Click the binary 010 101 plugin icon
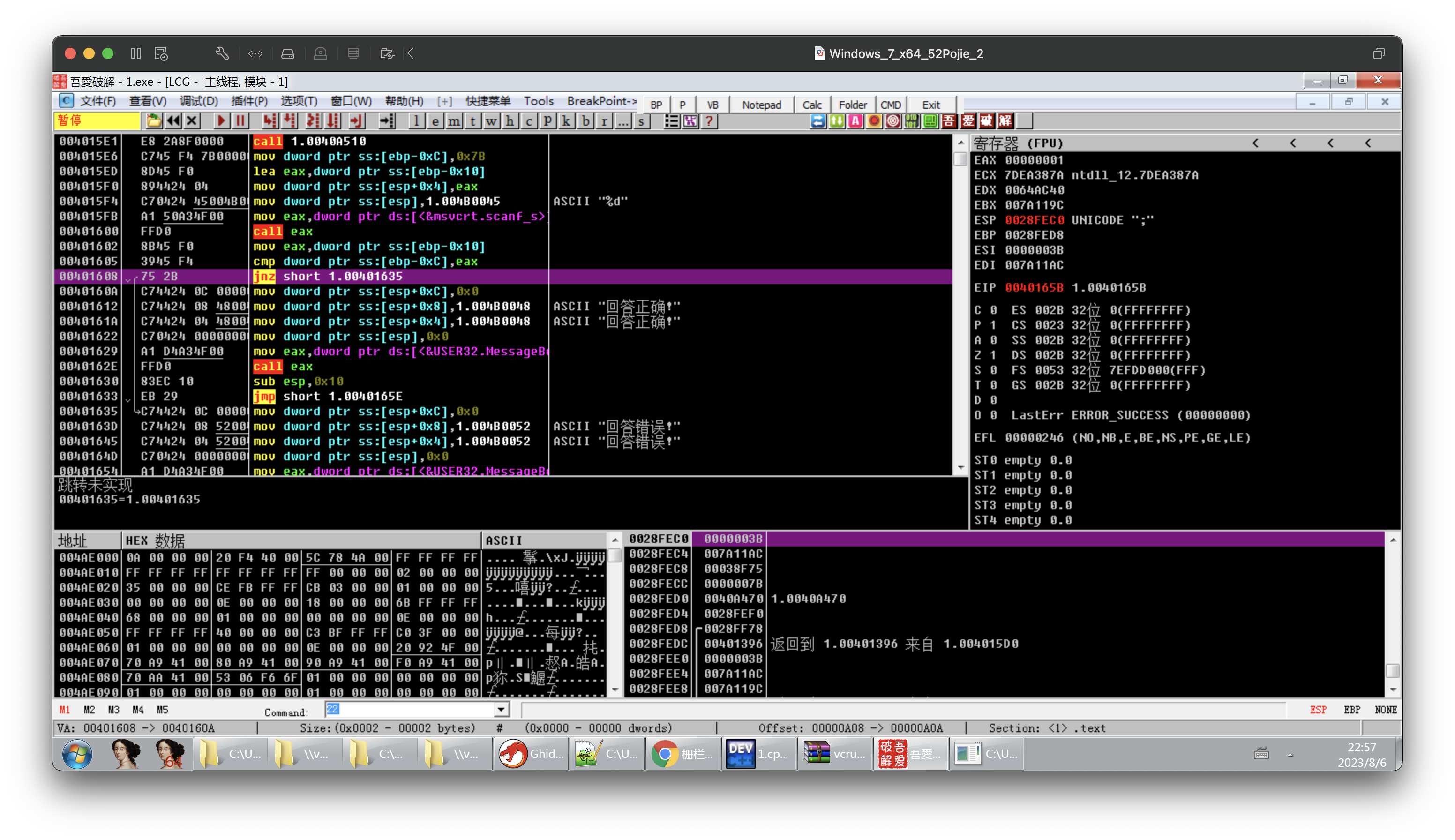 [912, 121]
